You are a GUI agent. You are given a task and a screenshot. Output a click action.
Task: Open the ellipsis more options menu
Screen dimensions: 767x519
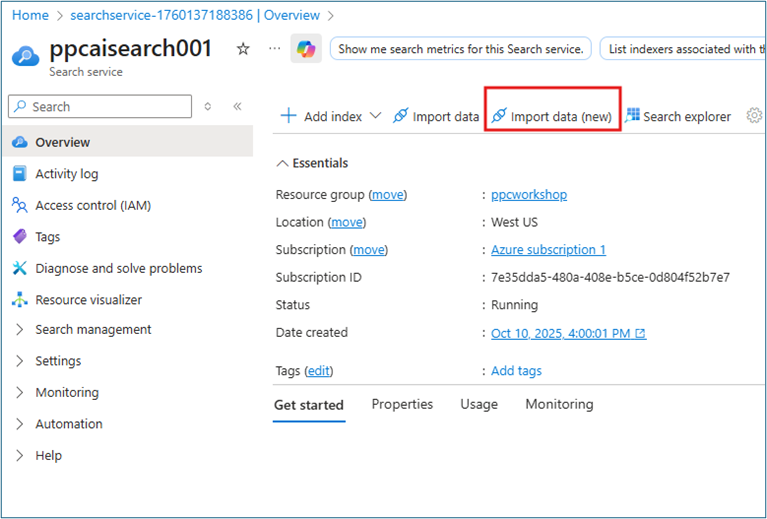pos(275,48)
